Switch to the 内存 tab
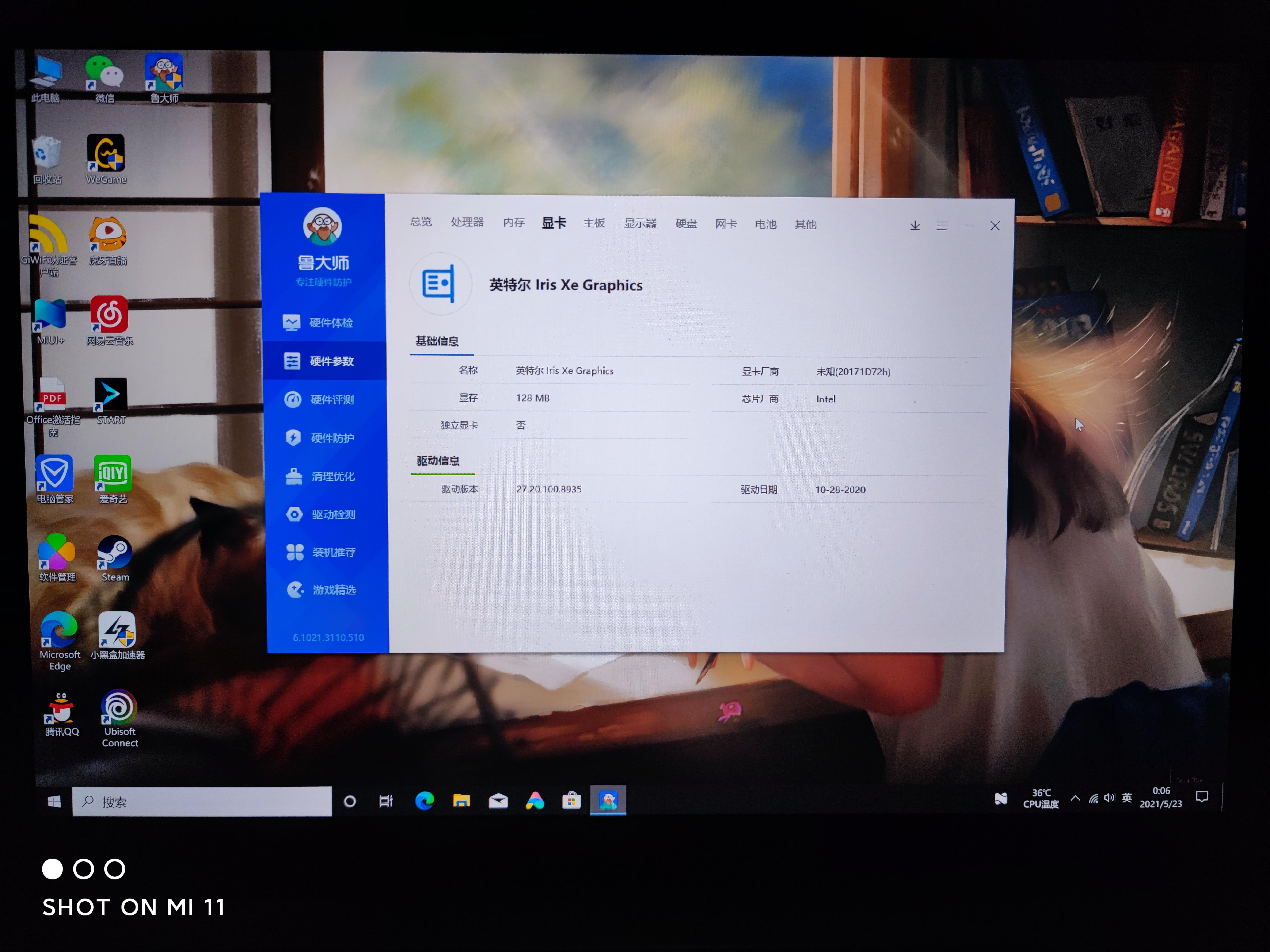 pyautogui.click(x=514, y=222)
